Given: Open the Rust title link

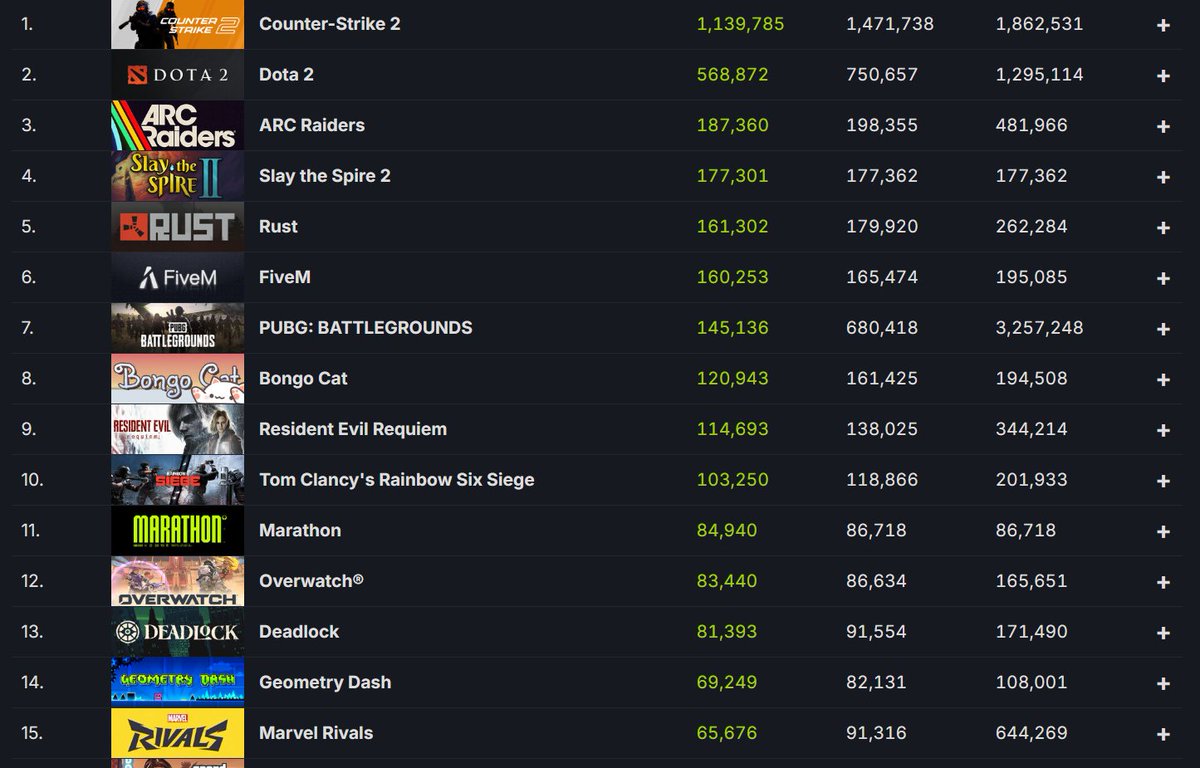Looking at the screenshot, I should pyautogui.click(x=278, y=226).
